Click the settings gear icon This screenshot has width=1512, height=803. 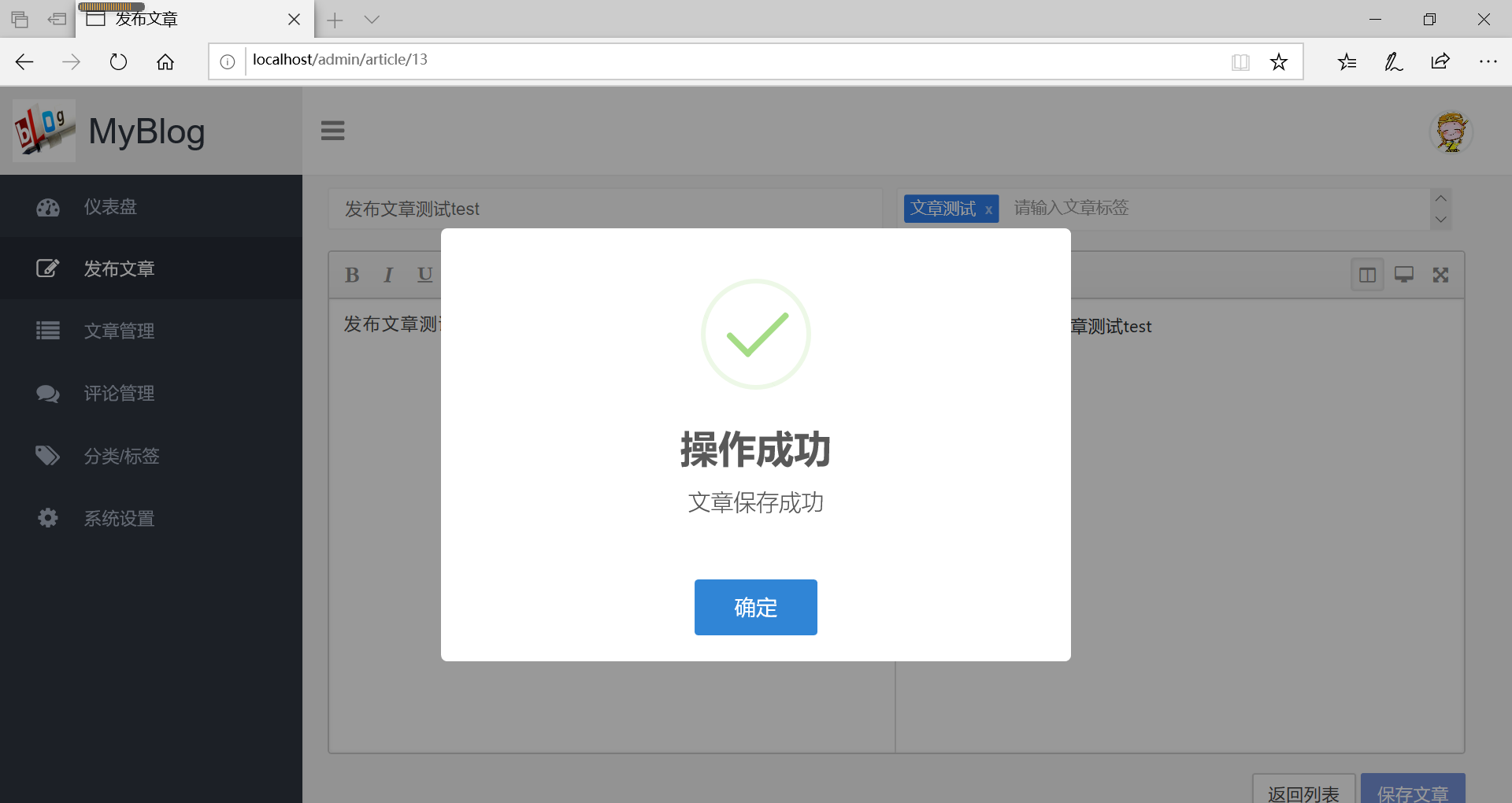tap(48, 518)
